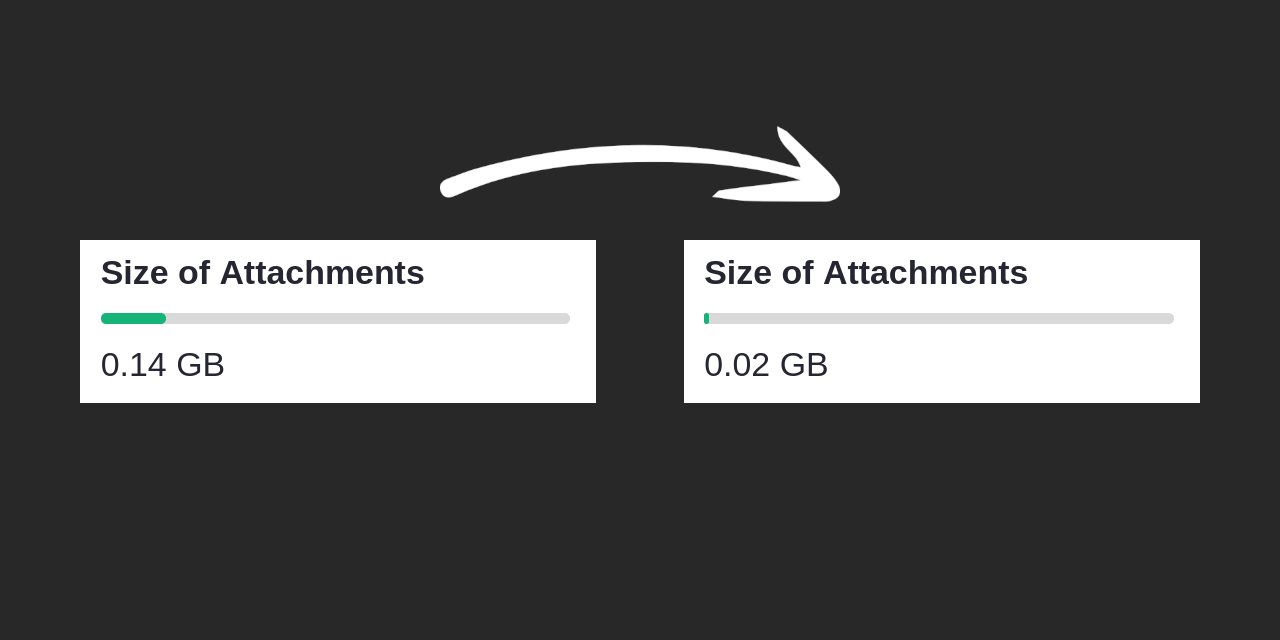
Task: Select the left 'Size of Attachments' heading
Action: [262, 273]
